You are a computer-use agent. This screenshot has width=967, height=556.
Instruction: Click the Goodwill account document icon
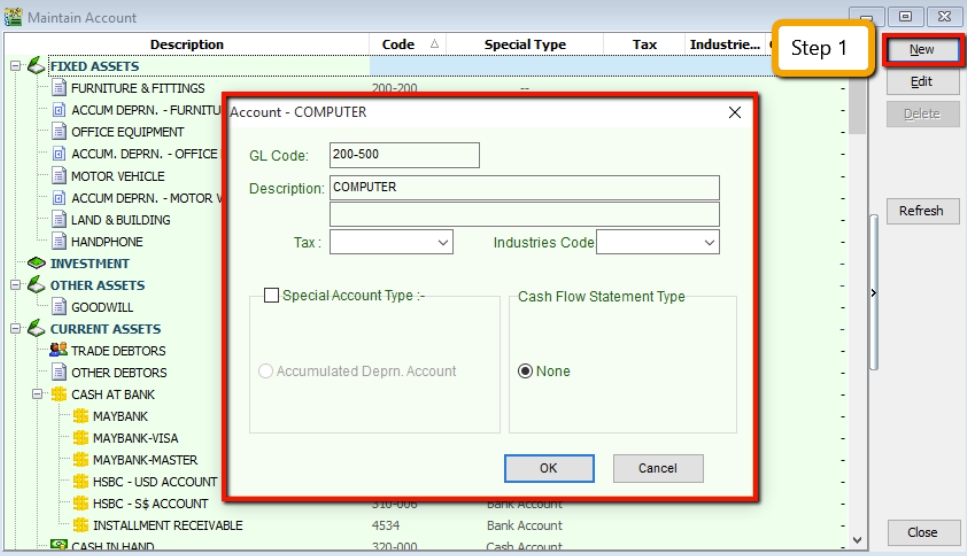(58, 307)
